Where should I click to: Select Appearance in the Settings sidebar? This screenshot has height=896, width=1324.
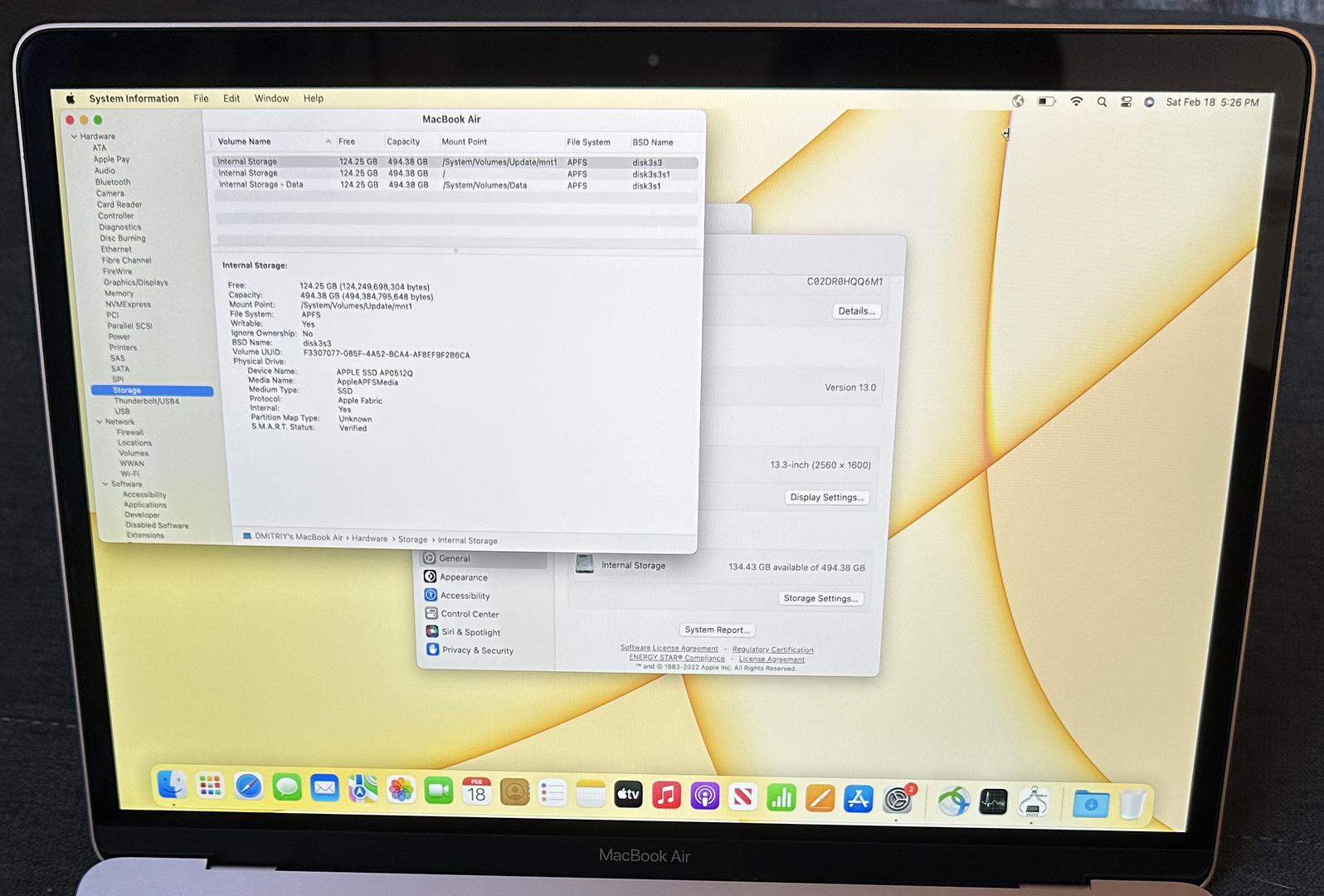pos(463,577)
